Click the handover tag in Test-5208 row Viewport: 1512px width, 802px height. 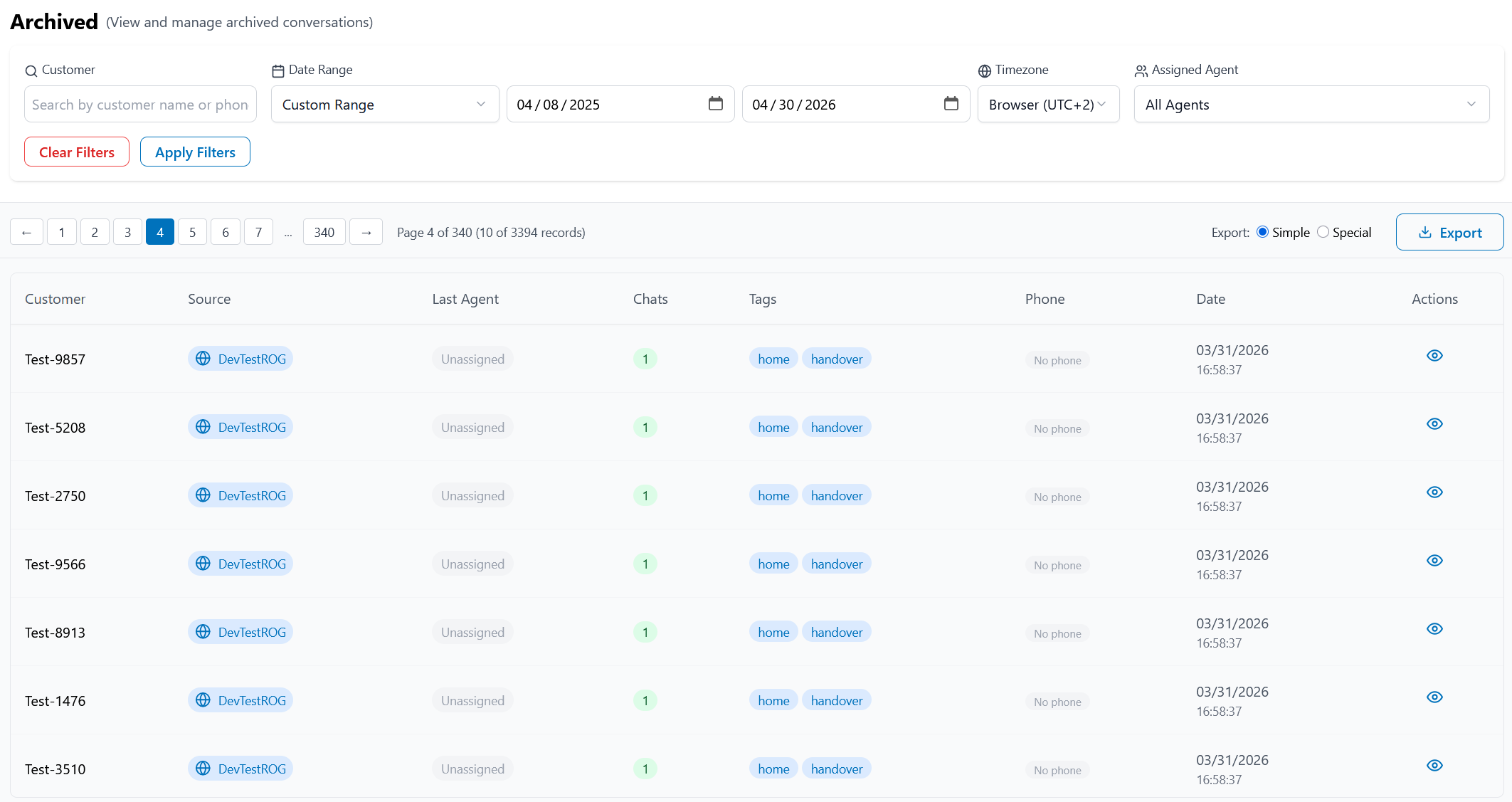837,427
